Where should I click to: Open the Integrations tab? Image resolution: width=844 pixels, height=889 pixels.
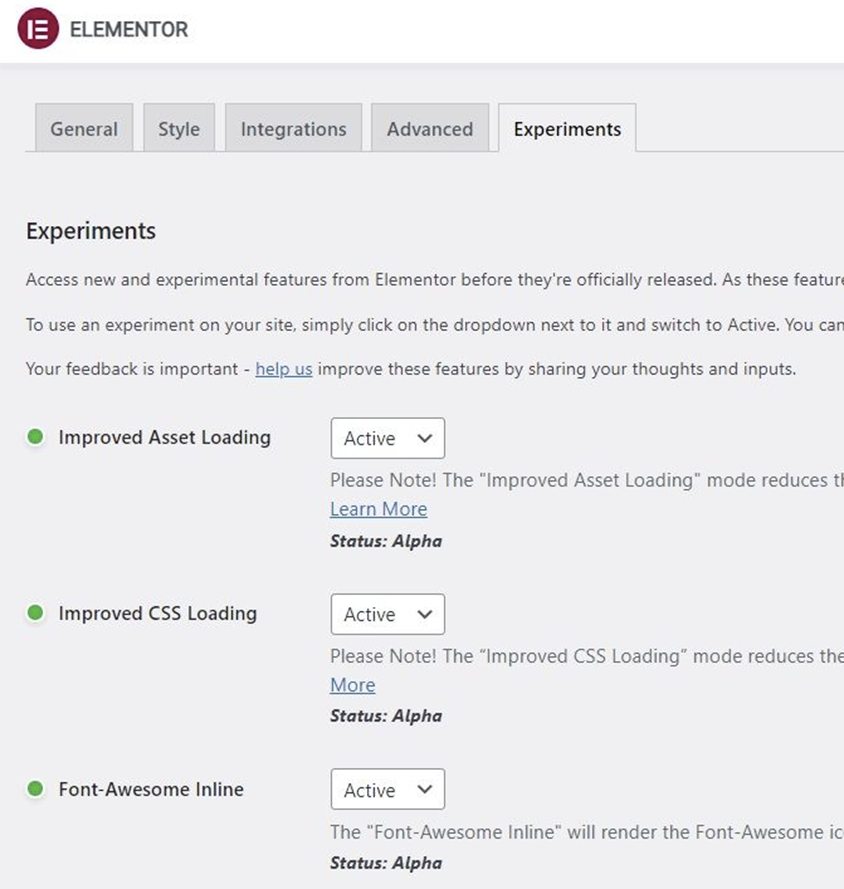(x=293, y=128)
